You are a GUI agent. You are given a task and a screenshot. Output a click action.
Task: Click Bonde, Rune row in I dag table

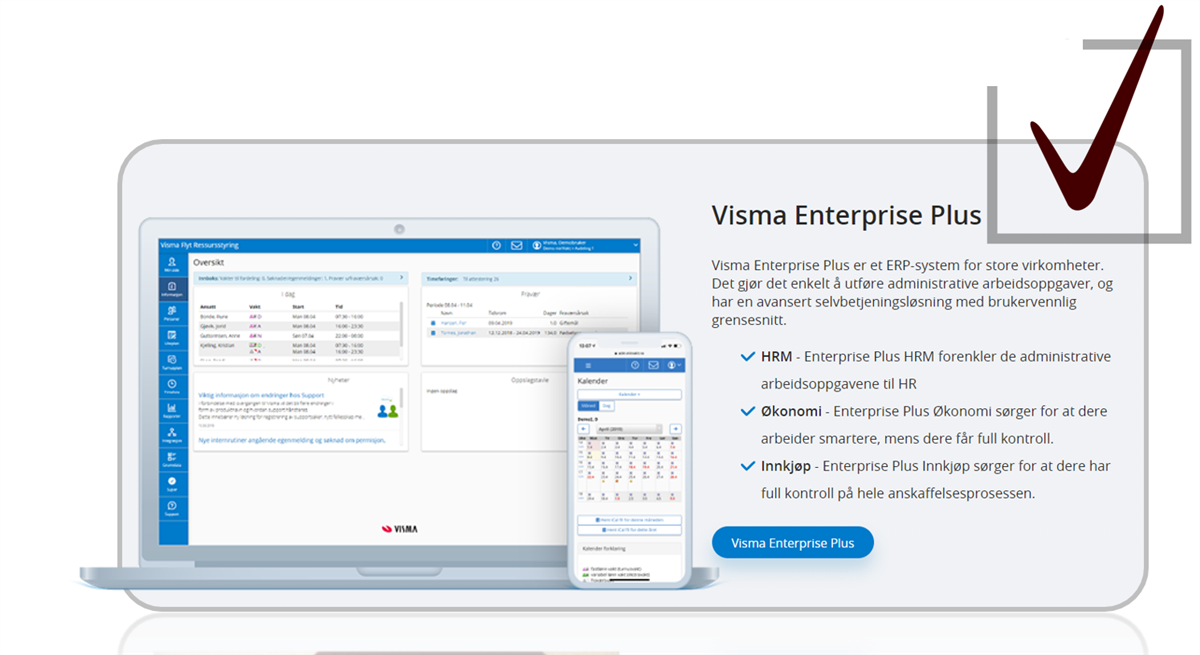click(x=299, y=316)
